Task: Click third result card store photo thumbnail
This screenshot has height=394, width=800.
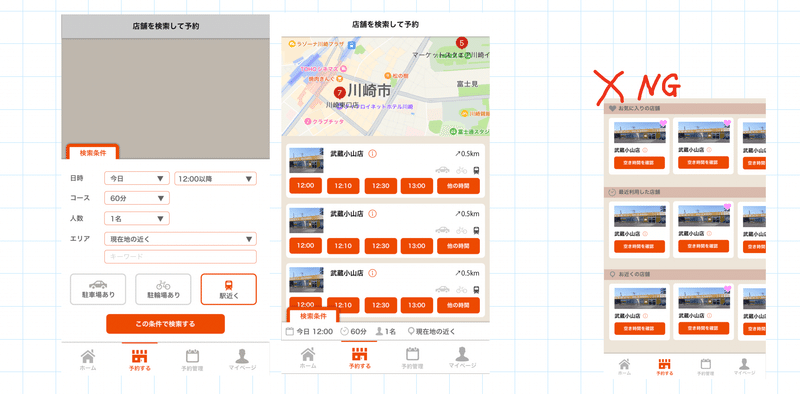Action: click(x=306, y=280)
